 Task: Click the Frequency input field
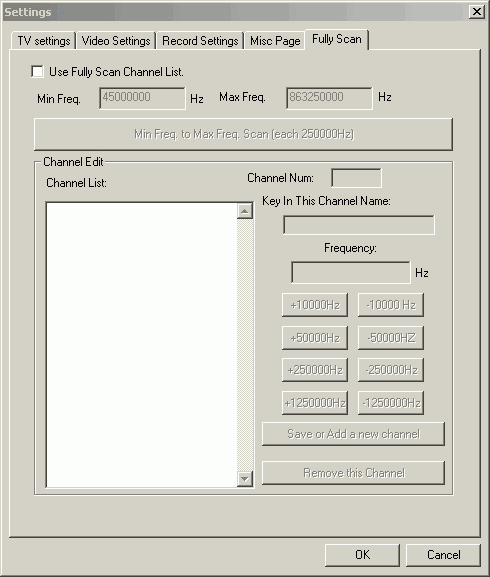coord(351,272)
